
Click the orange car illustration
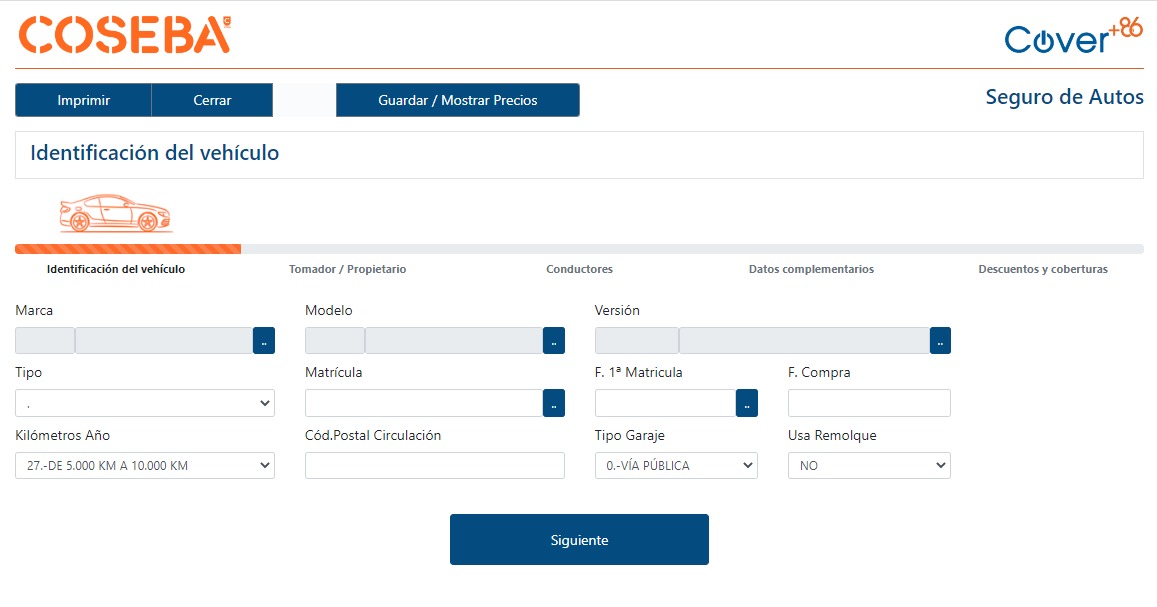coord(115,213)
